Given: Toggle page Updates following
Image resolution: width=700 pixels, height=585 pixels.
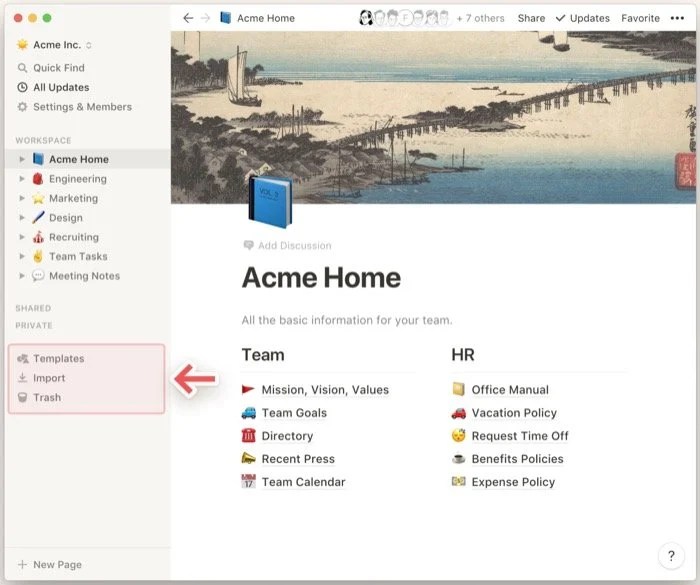Looking at the screenshot, I should pos(583,18).
